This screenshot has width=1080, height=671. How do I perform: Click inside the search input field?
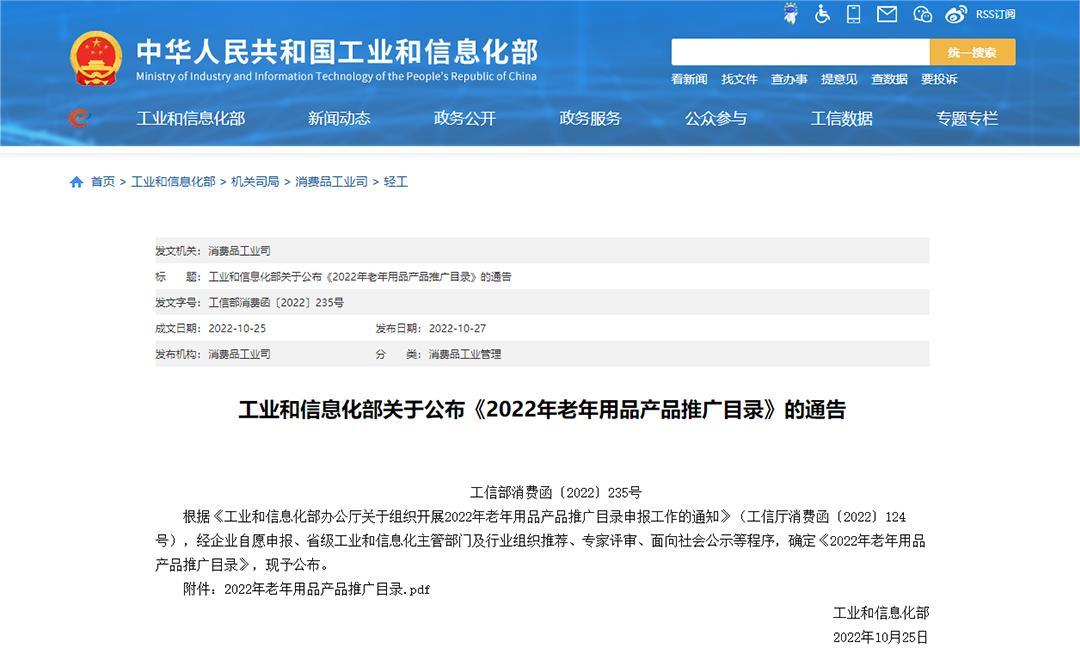click(x=800, y=52)
